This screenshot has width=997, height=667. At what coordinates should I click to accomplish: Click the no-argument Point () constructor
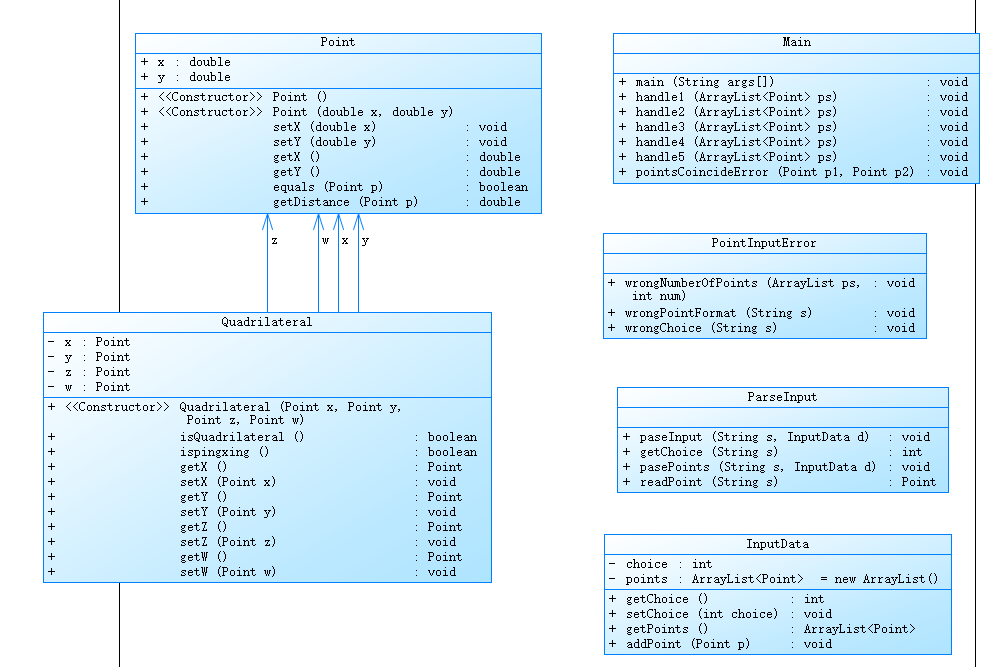pyautogui.click(x=234, y=97)
